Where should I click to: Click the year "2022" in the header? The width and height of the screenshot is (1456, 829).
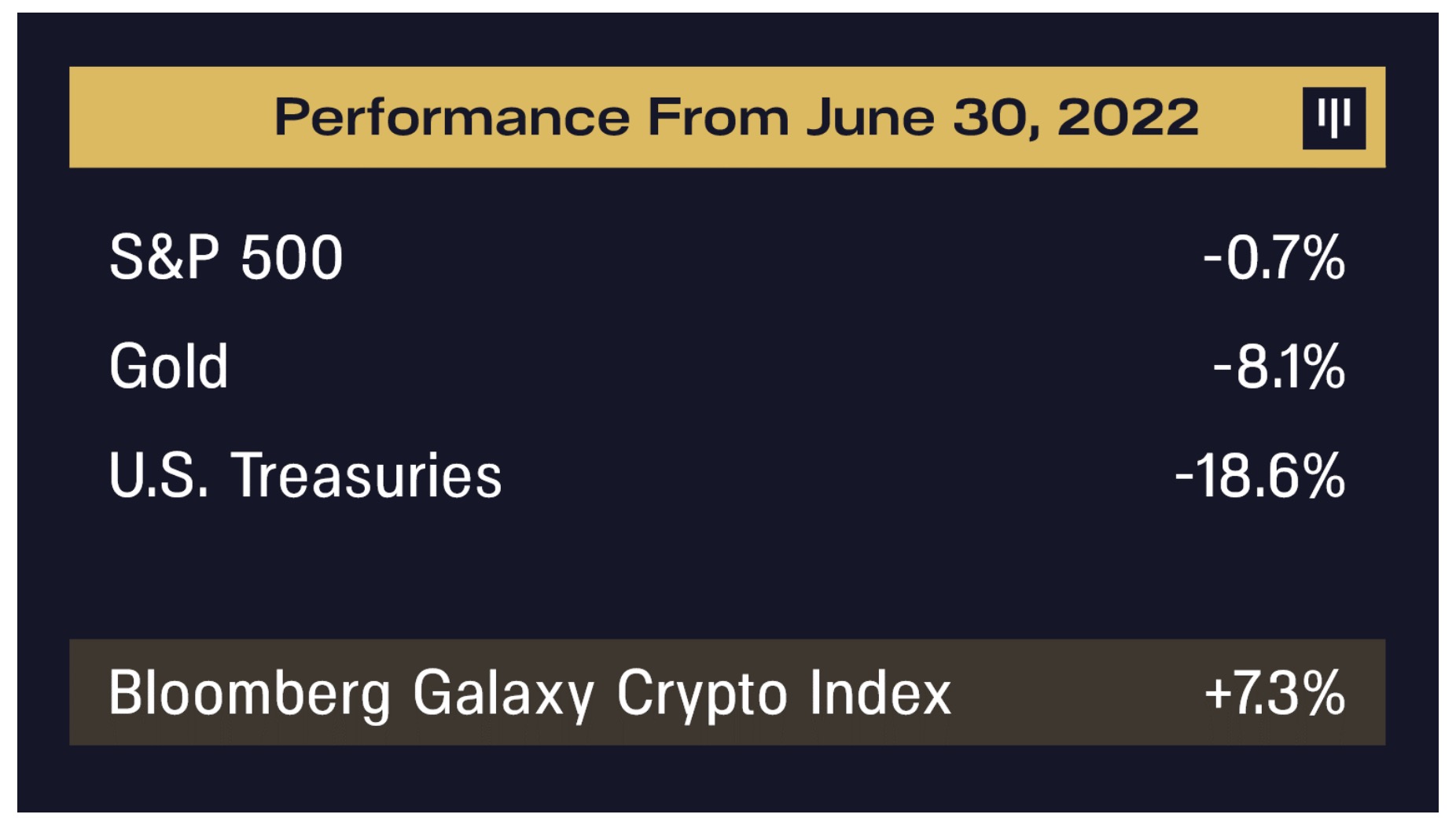1127,118
